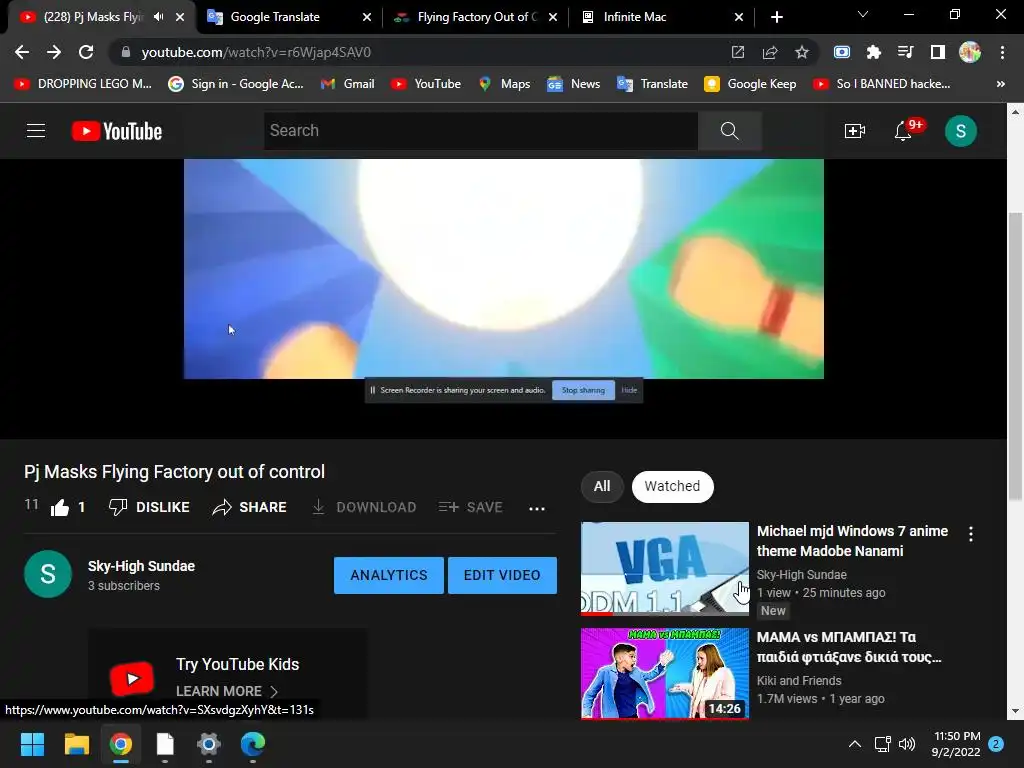Click SAVE to playlist button

[x=470, y=507]
